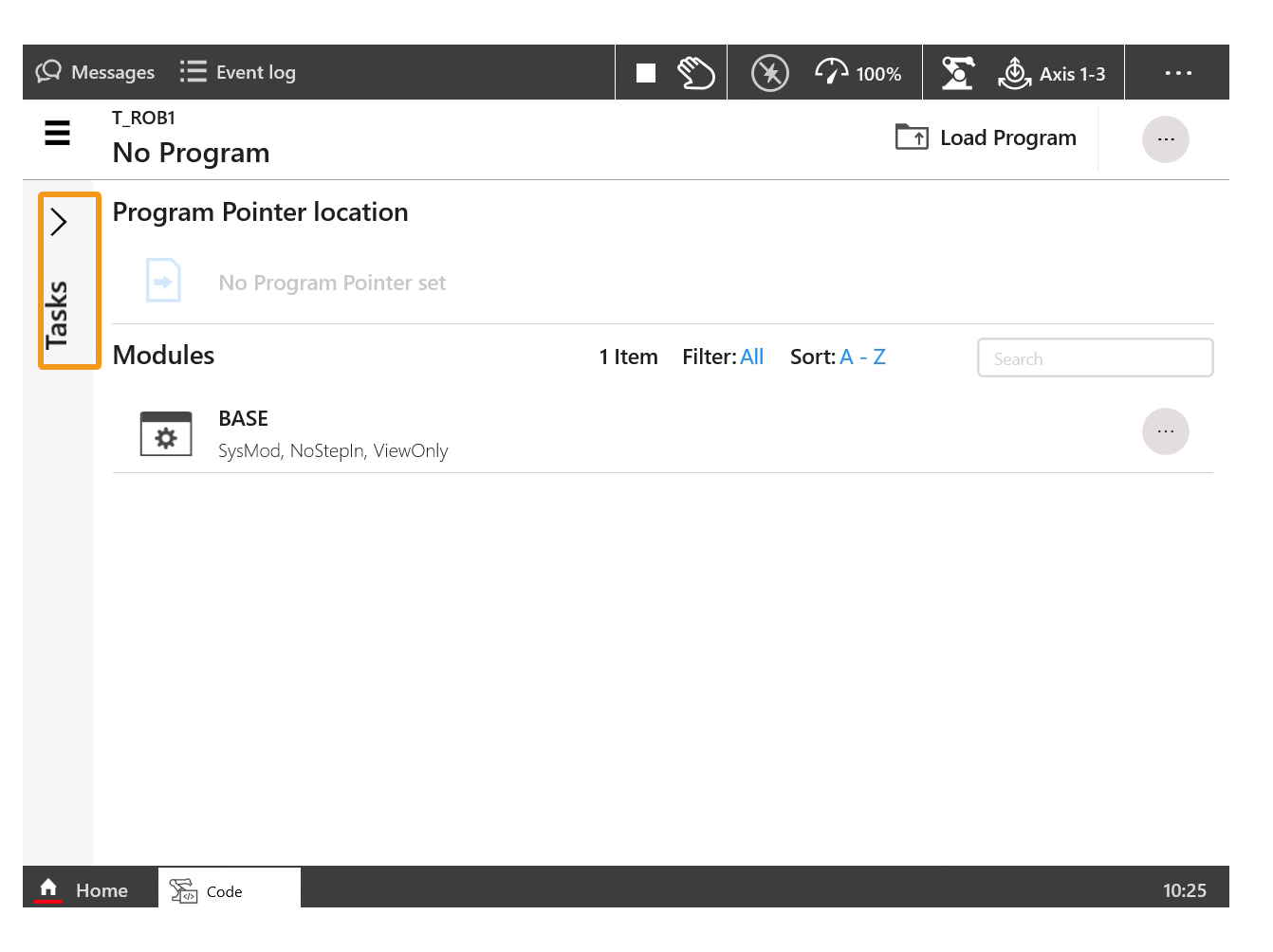1273x952 pixels.
Task: Switch to the Code tab
Action: click(x=224, y=891)
